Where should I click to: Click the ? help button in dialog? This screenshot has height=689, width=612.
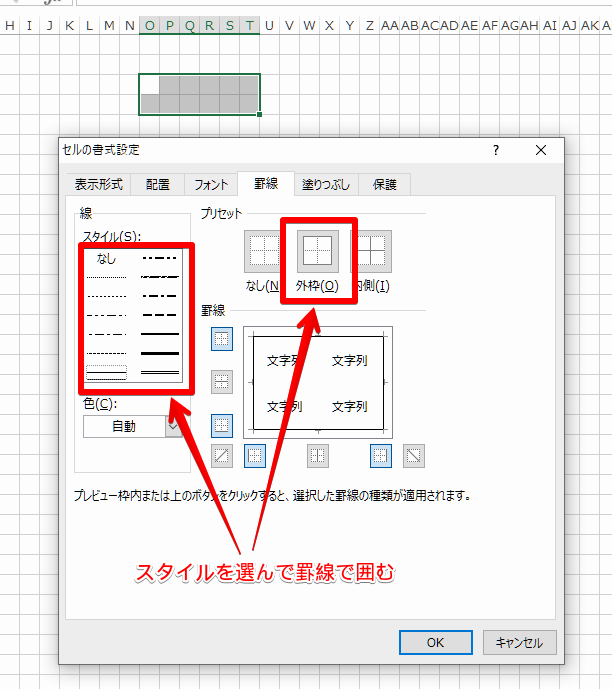click(x=496, y=150)
